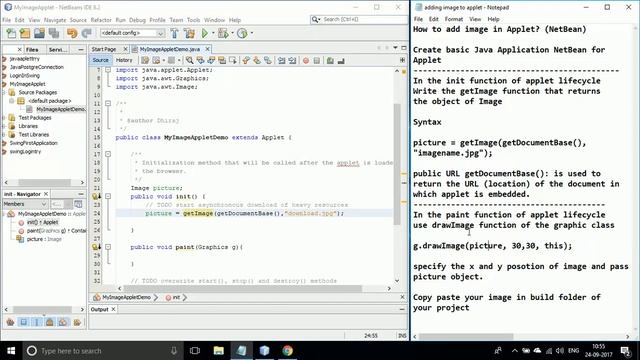Click the Debug Project toolbar icon
Viewport: 640px width, 360px height.
[223, 33]
